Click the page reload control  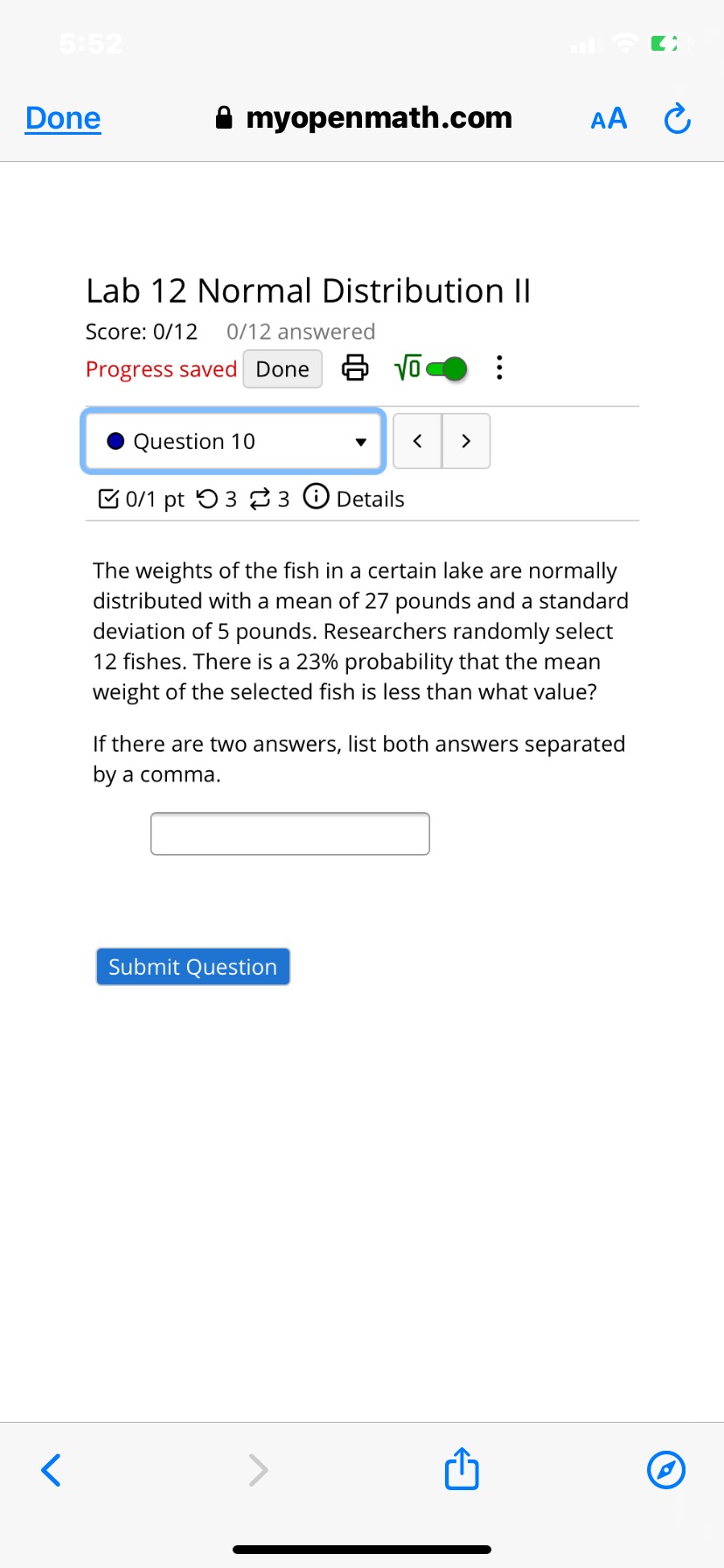(676, 117)
